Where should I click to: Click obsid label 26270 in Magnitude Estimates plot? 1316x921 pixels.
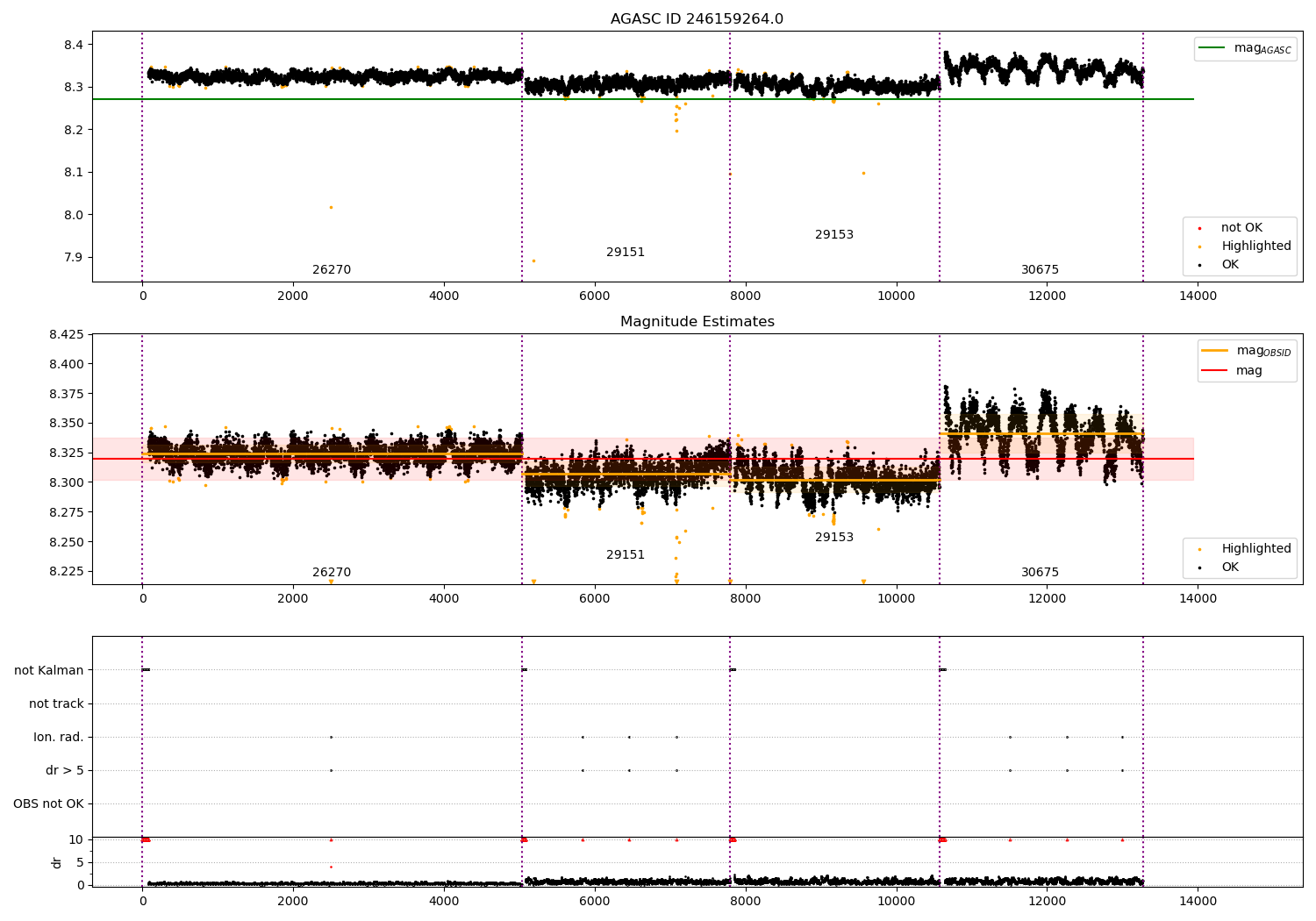(x=332, y=573)
